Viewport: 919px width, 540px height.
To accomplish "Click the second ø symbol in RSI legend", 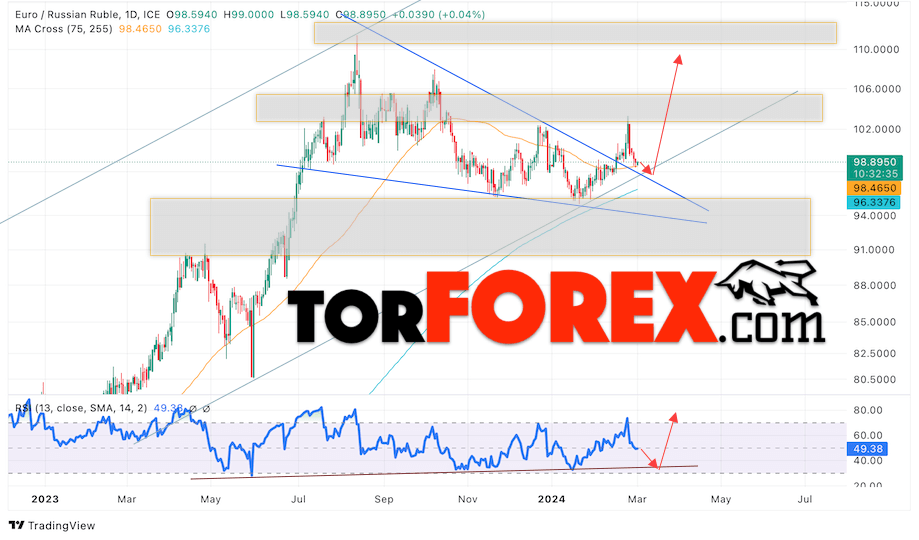I will click(x=206, y=409).
